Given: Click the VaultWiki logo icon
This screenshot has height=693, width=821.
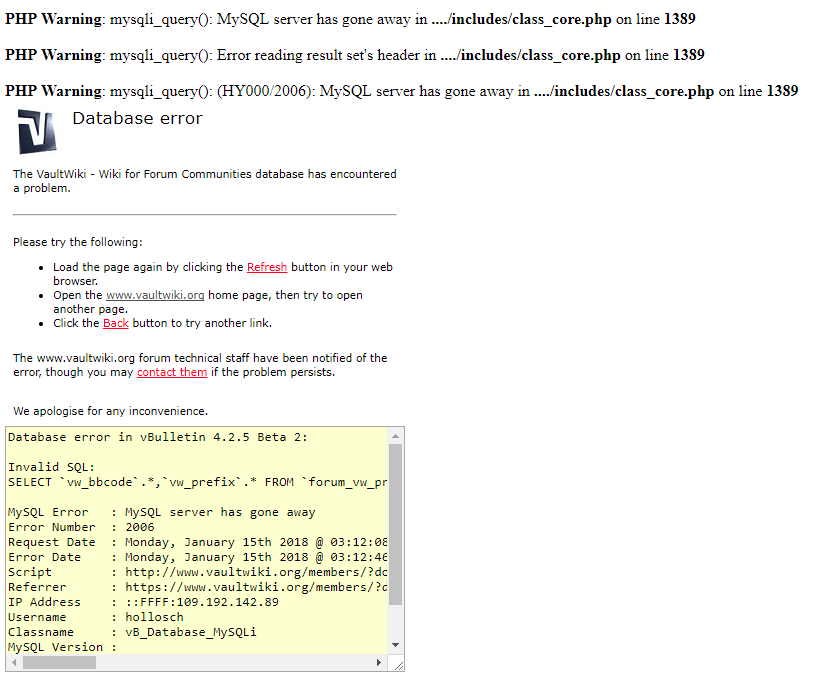Looking at the screenshot, I should point(37,132).
